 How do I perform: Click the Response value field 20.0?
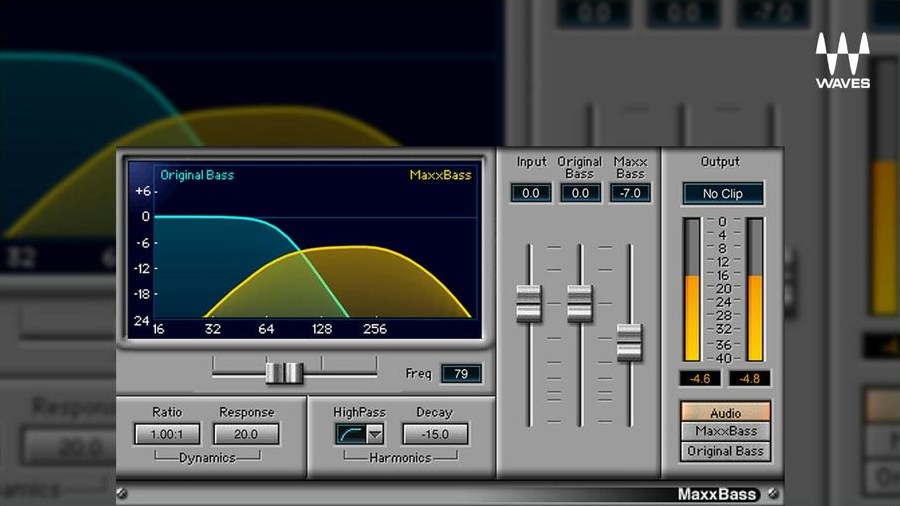coord(246,434)
